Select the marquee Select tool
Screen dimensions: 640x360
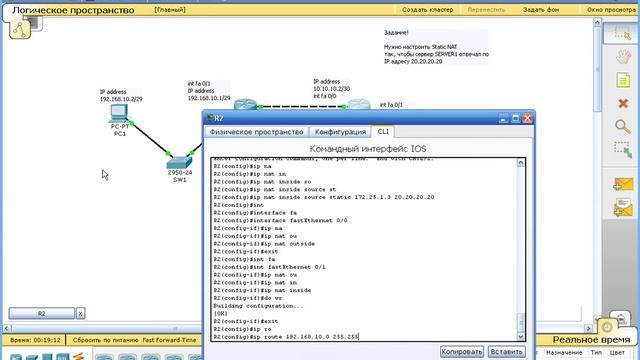point(622,33)
